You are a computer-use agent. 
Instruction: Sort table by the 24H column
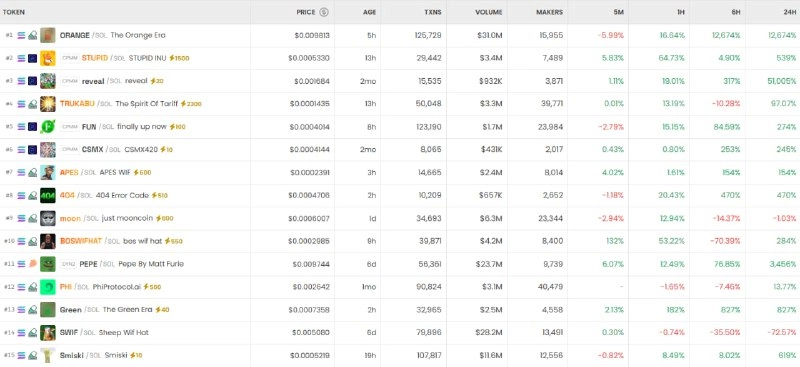tap(790, 12)
